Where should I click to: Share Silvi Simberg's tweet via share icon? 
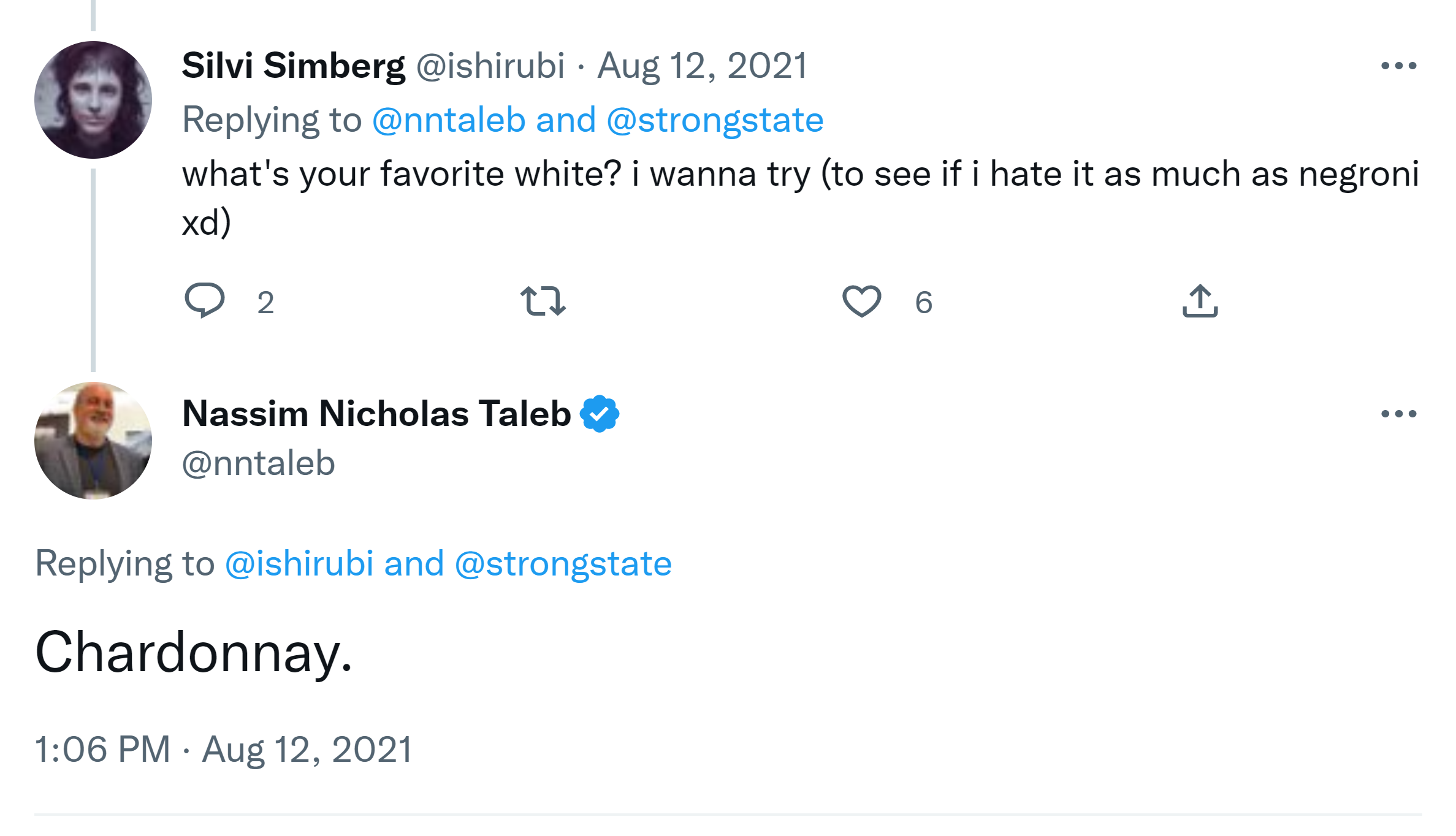pyautogui.click(x=1200, y=301)
